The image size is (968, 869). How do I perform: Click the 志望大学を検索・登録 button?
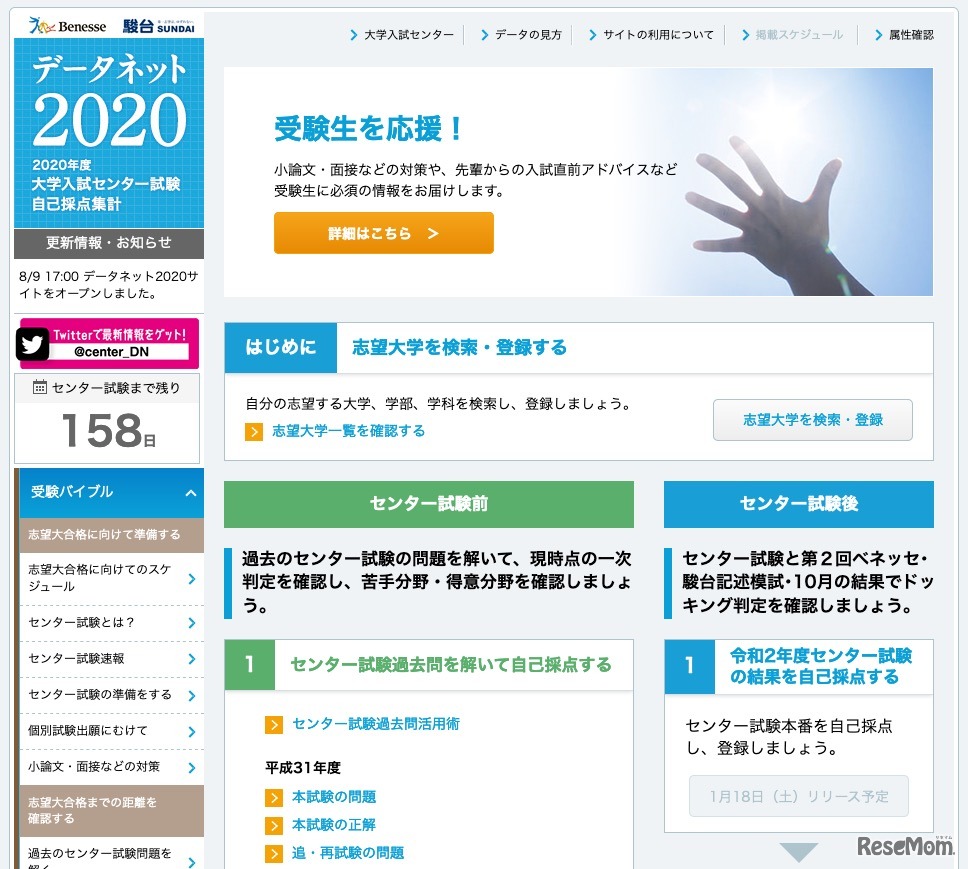[812, 419]
